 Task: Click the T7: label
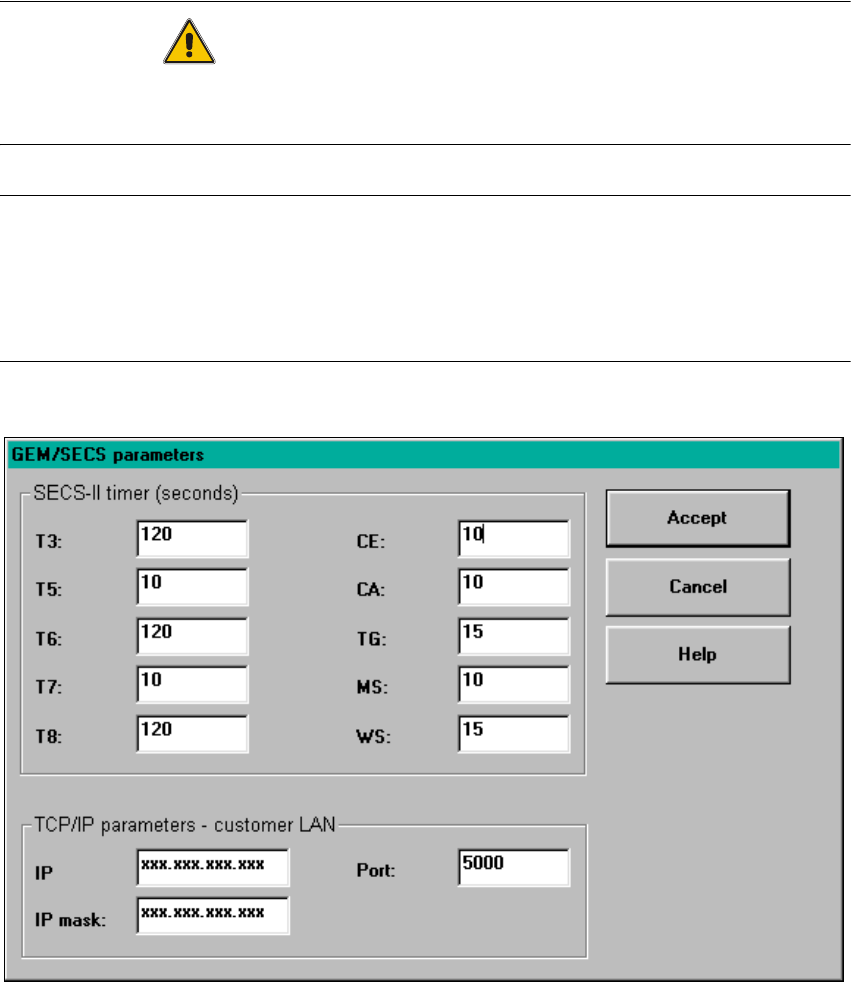(49, 687)
